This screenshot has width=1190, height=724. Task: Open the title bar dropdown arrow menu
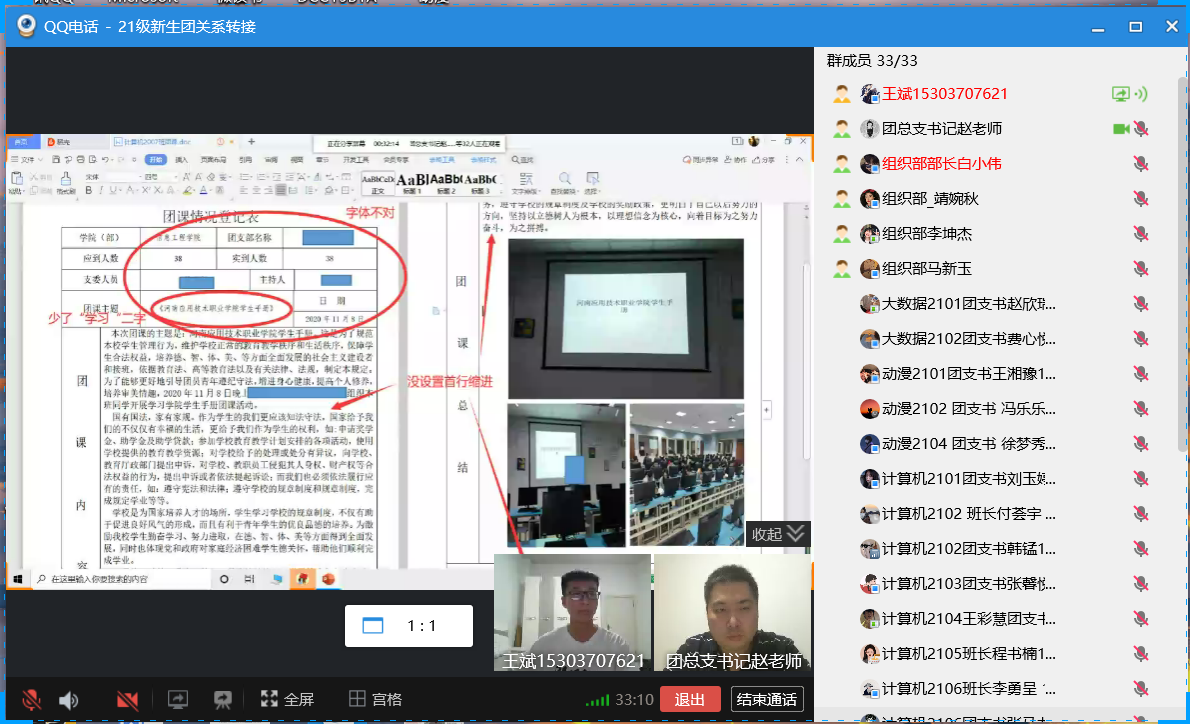click(1052, 27)
